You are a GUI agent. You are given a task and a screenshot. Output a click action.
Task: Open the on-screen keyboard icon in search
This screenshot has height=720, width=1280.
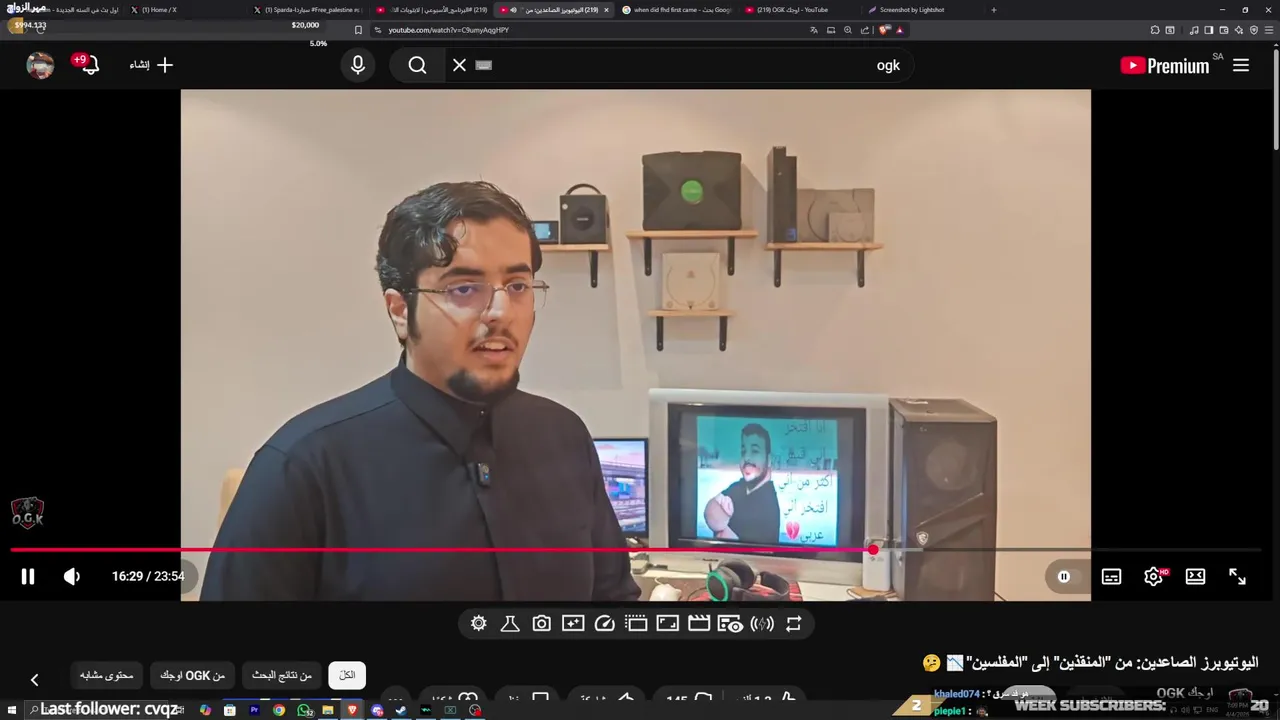point(484,65)
